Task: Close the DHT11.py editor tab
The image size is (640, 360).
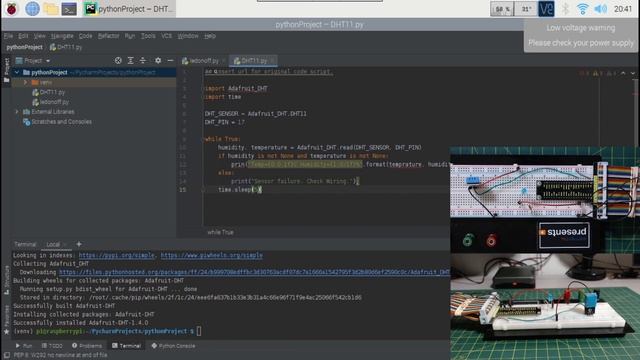Action: click(x=272, y=61)
